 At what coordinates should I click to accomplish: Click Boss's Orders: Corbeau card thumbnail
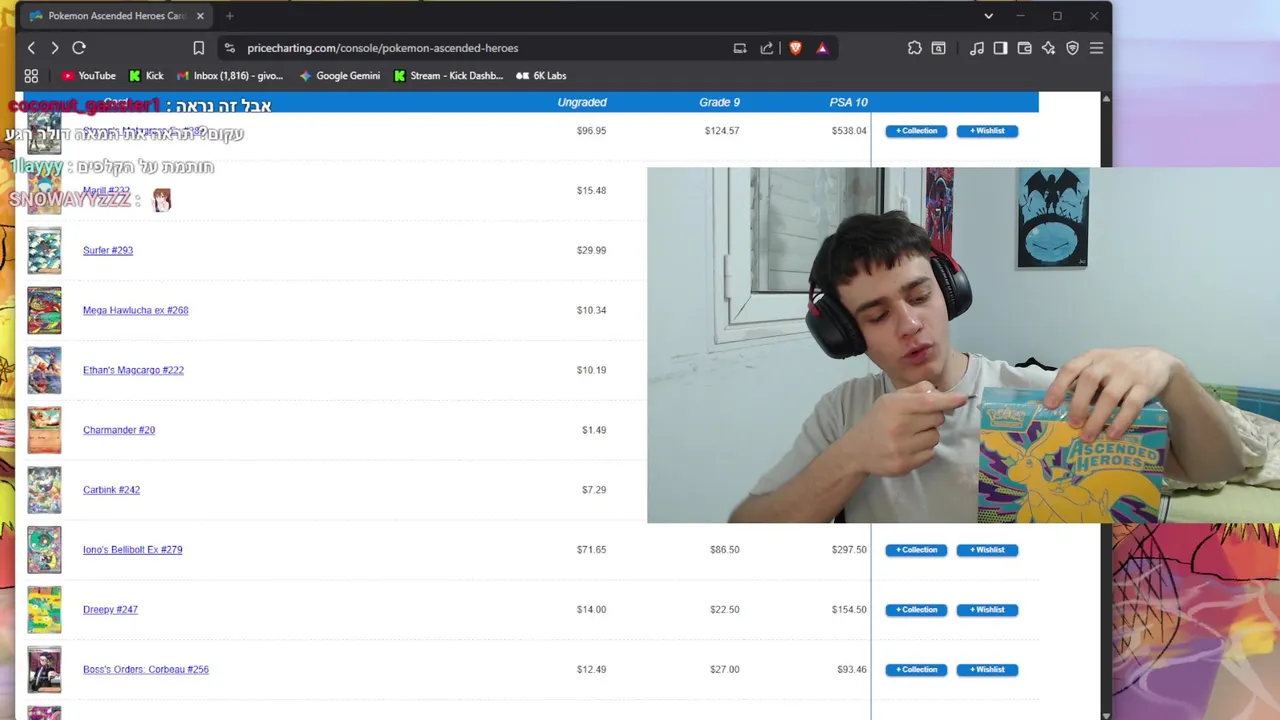(x=44, y=670)
